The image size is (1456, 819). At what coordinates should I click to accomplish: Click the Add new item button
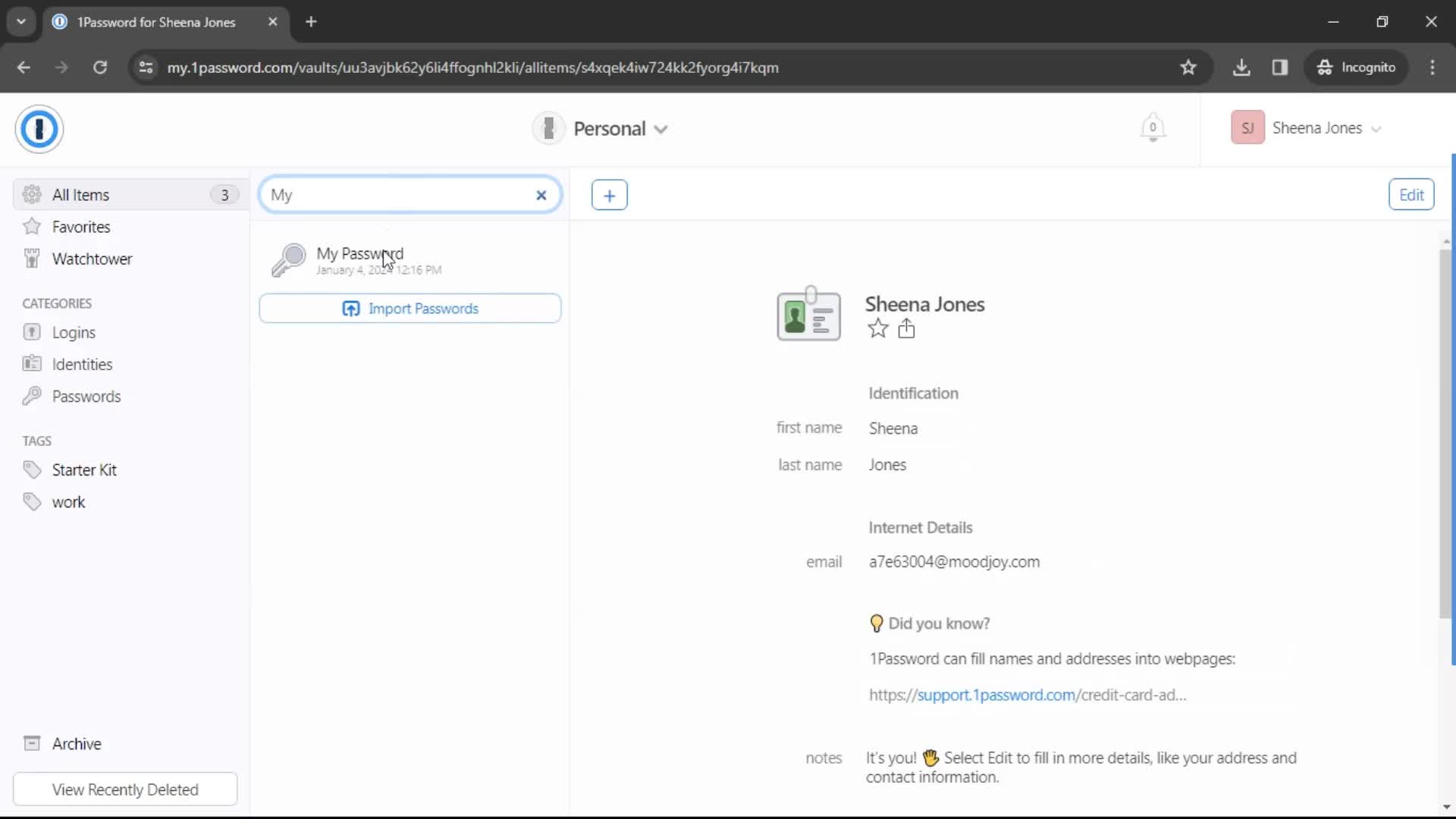[x=609, y=194]
